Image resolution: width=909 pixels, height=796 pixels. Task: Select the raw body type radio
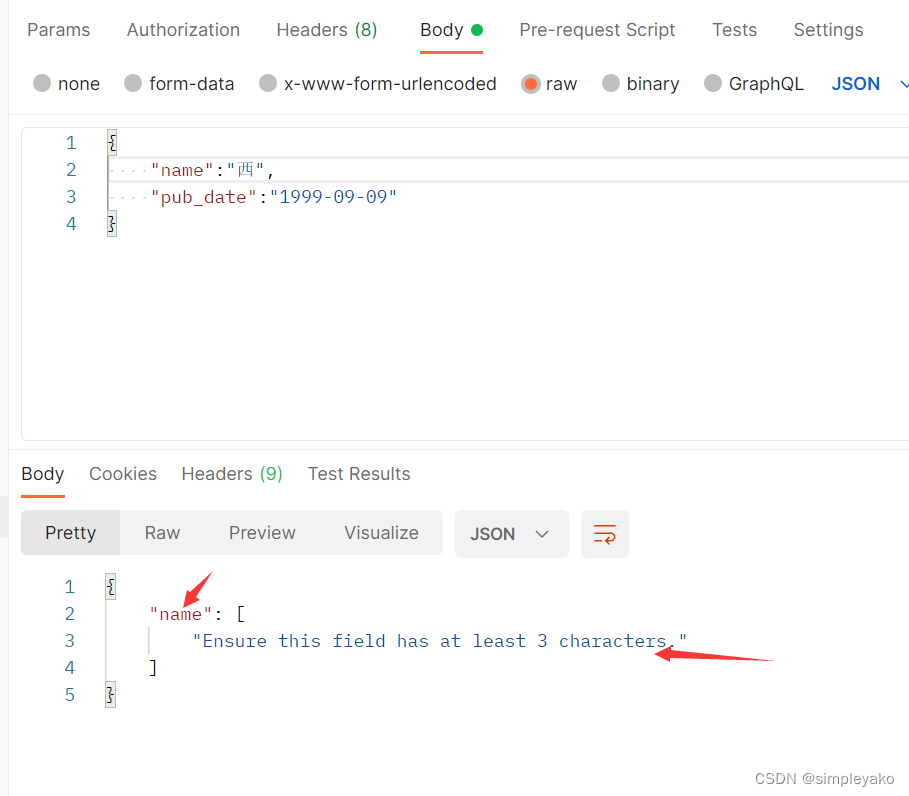coord(530,83)
